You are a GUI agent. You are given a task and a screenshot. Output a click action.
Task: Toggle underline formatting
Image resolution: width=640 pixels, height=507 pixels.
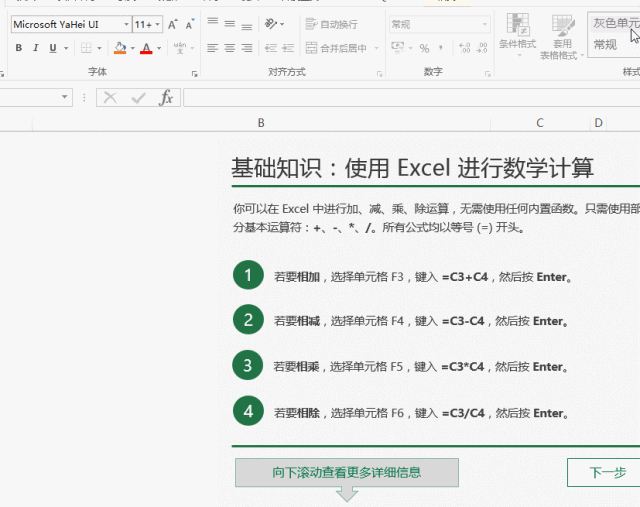tap(53, 48)
